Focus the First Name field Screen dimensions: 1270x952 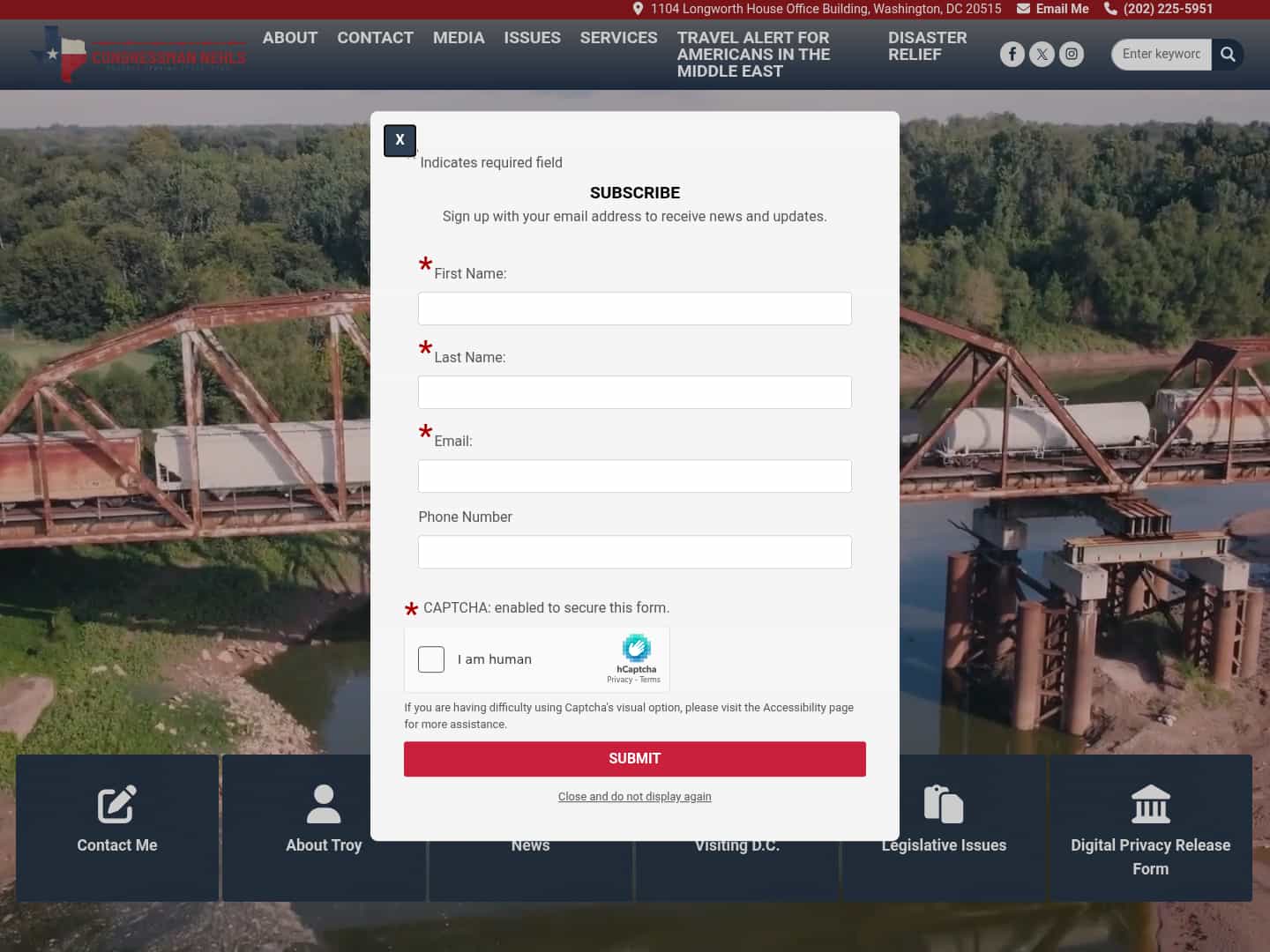pos(635,309)
